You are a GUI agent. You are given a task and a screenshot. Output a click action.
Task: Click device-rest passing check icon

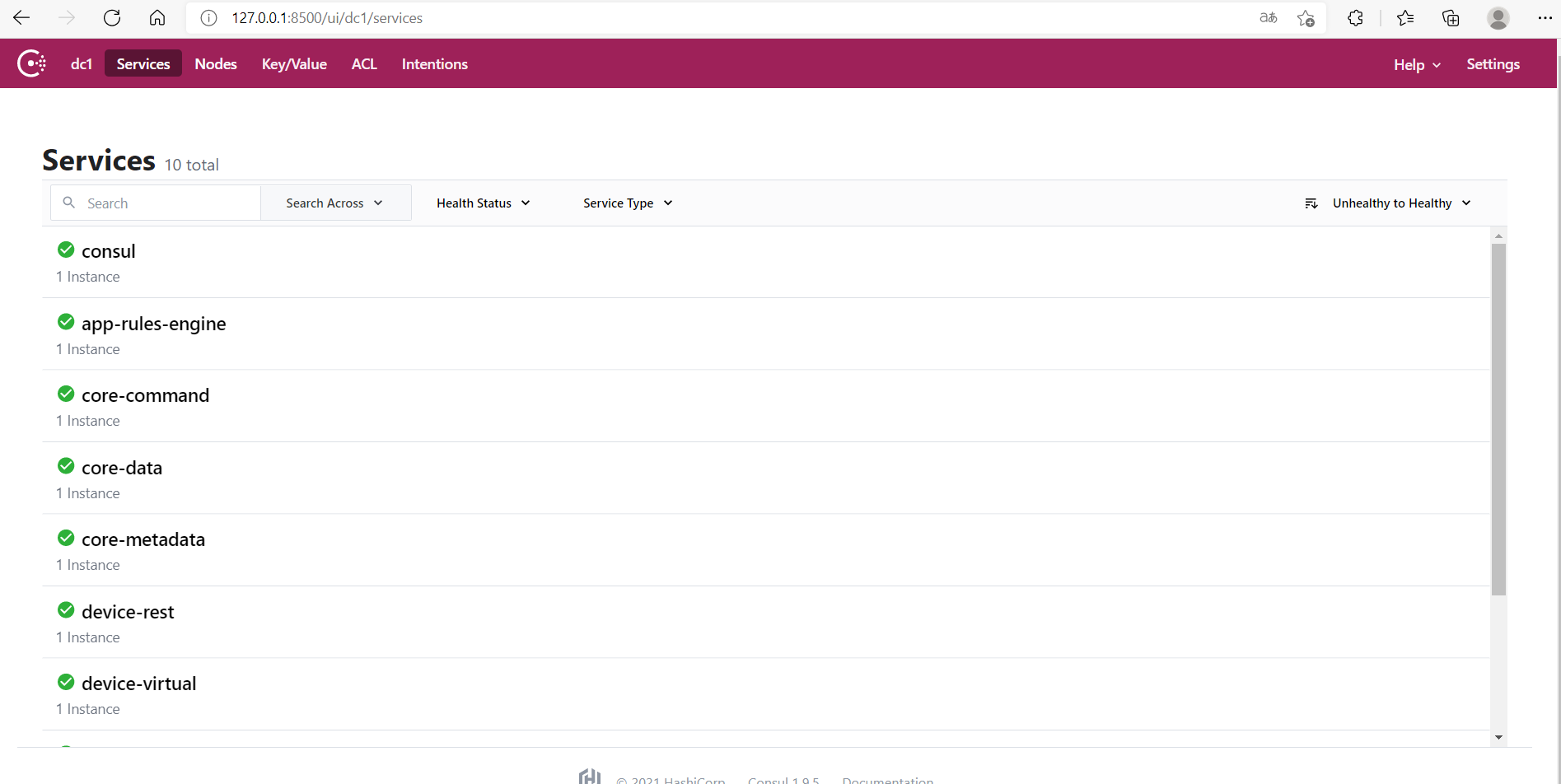(66, 610)
